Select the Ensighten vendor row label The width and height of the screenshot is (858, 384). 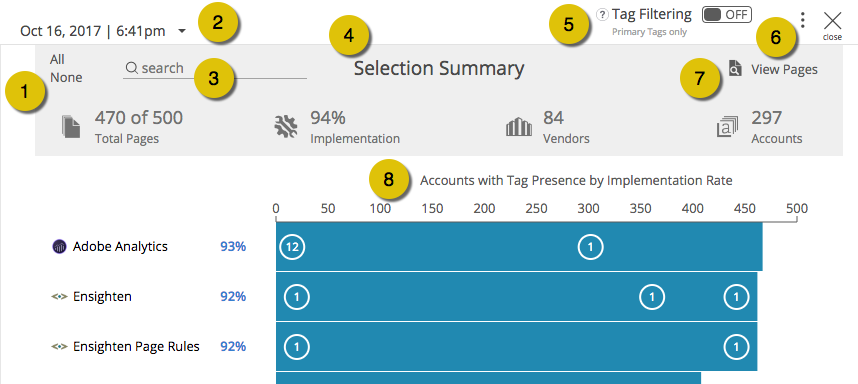[x=102, y=296]
